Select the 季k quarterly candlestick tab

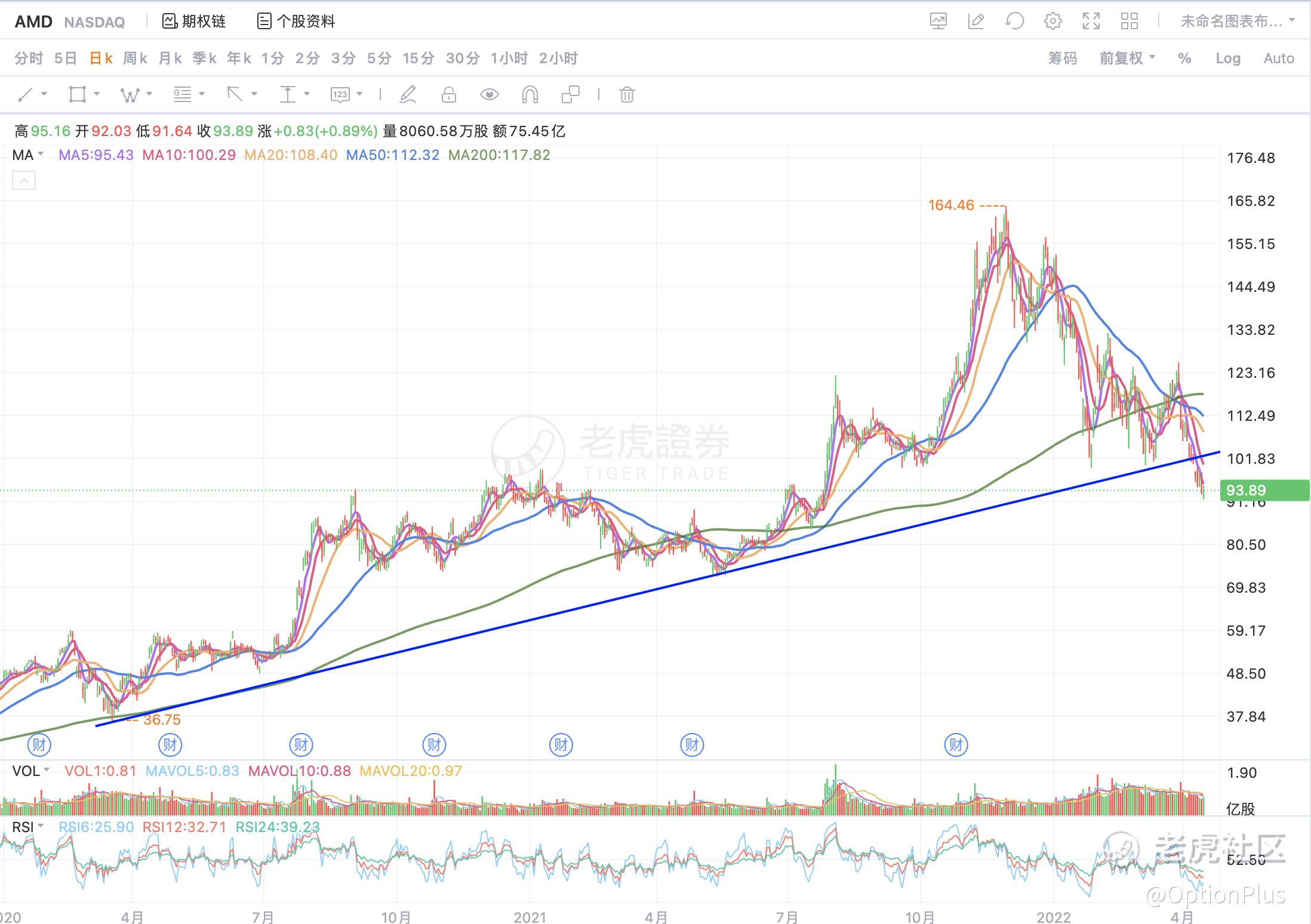point(204,58)
